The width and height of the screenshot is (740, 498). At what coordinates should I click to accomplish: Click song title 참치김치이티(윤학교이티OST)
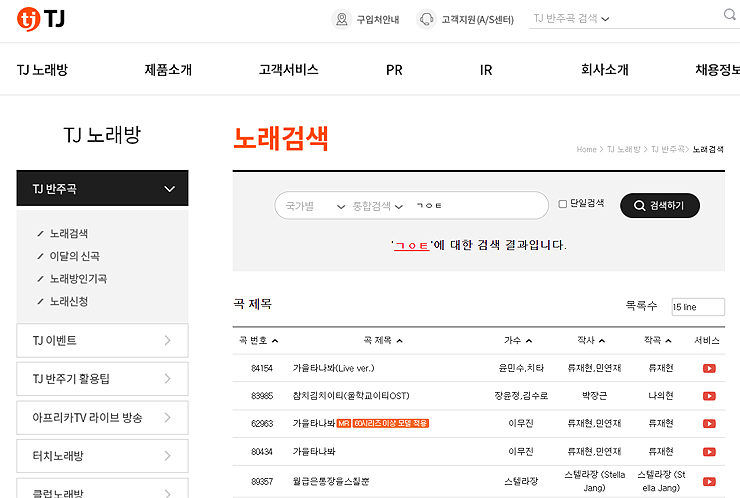point(351,396)
